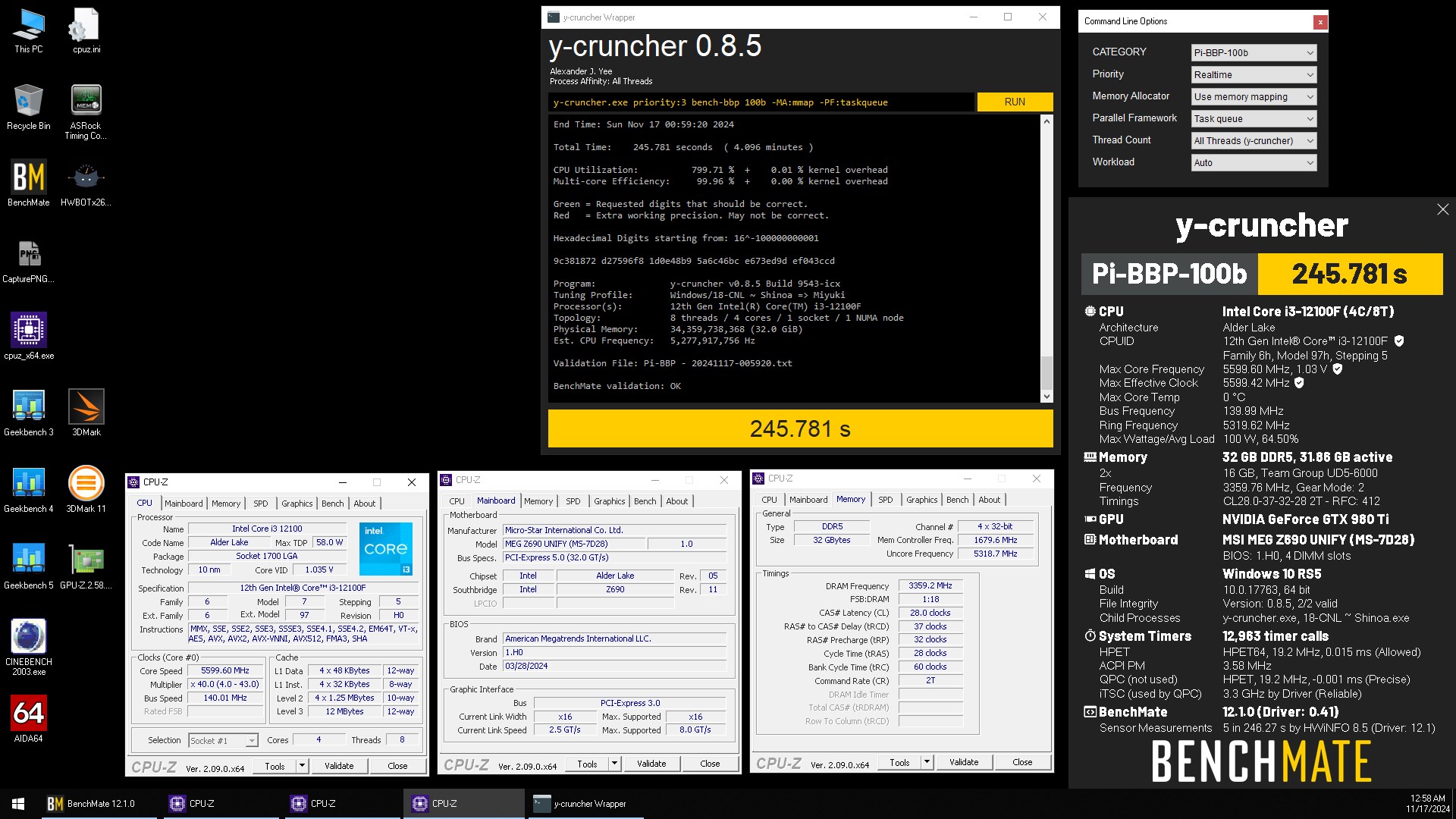Open CPU tab in third CPU-Z window
Viewport: 1456px width, 819px height.
click(769, 500)
